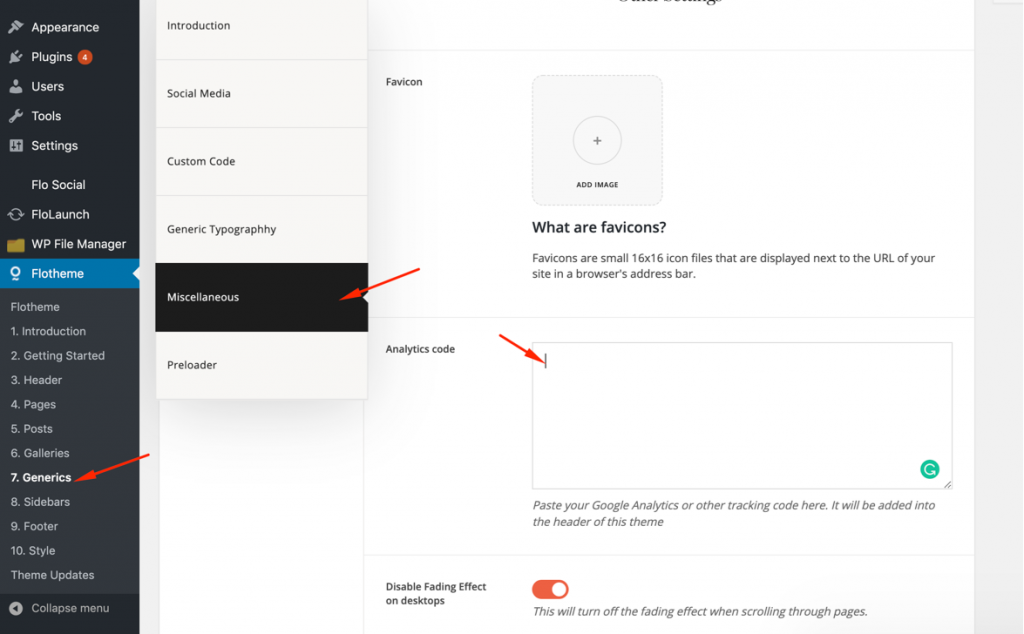This screenshot has height=634, width=1024.
Task: Click the Appearance paintbrush icon
Action: point(16,27)
